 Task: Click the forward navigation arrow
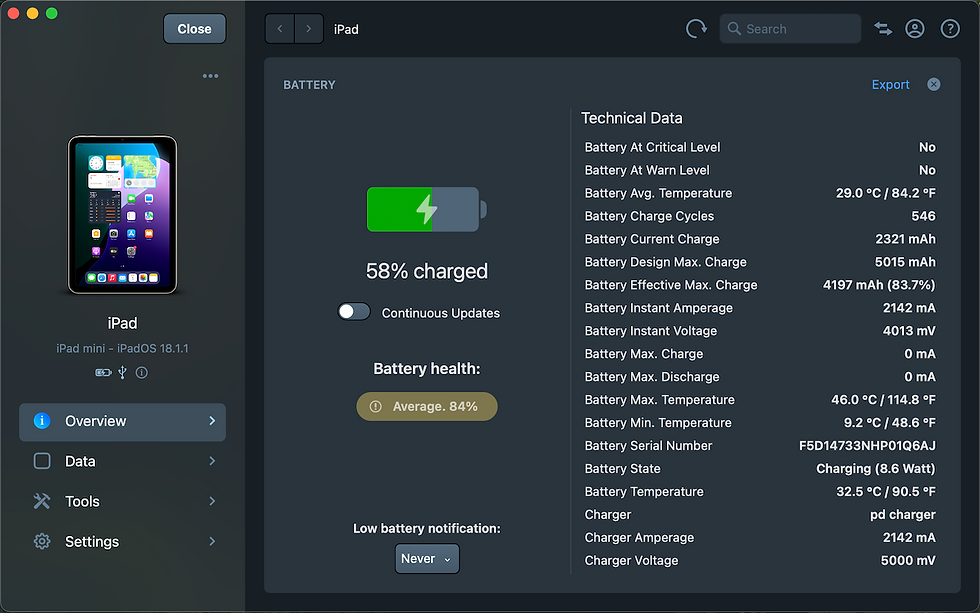tap(309, 29)
